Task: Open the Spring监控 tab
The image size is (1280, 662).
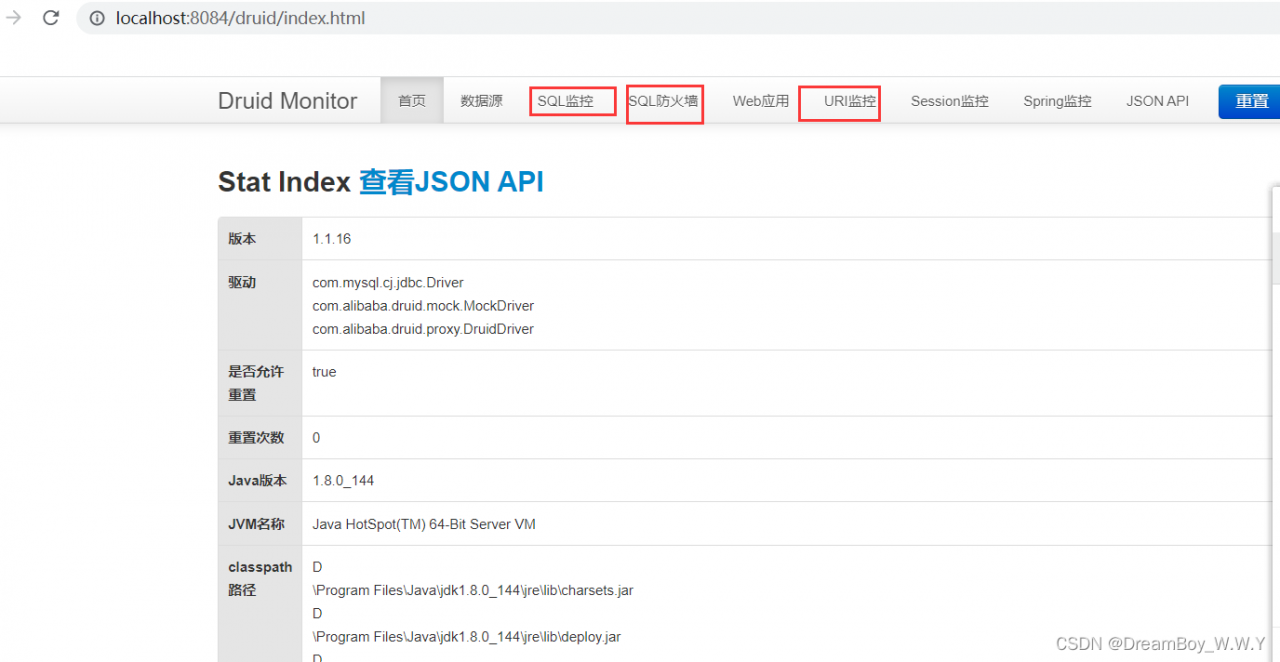Action: click(1057, 101)
